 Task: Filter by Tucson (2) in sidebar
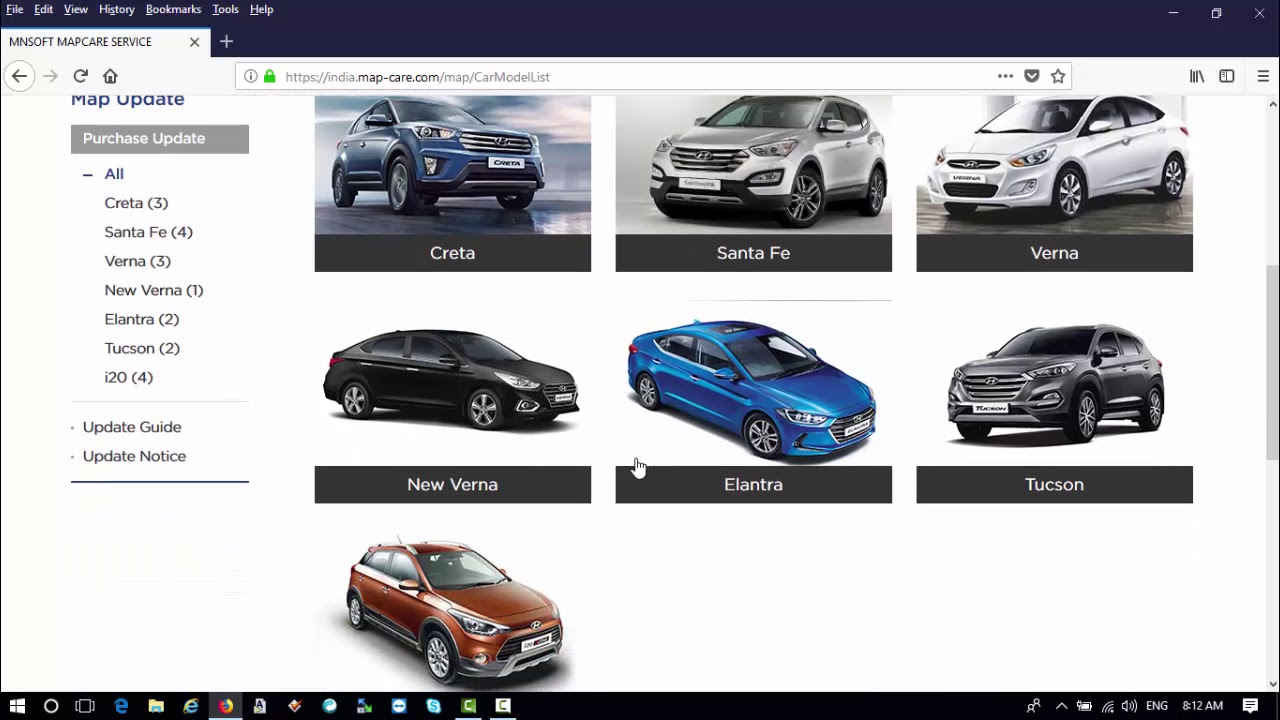(142, 348)
